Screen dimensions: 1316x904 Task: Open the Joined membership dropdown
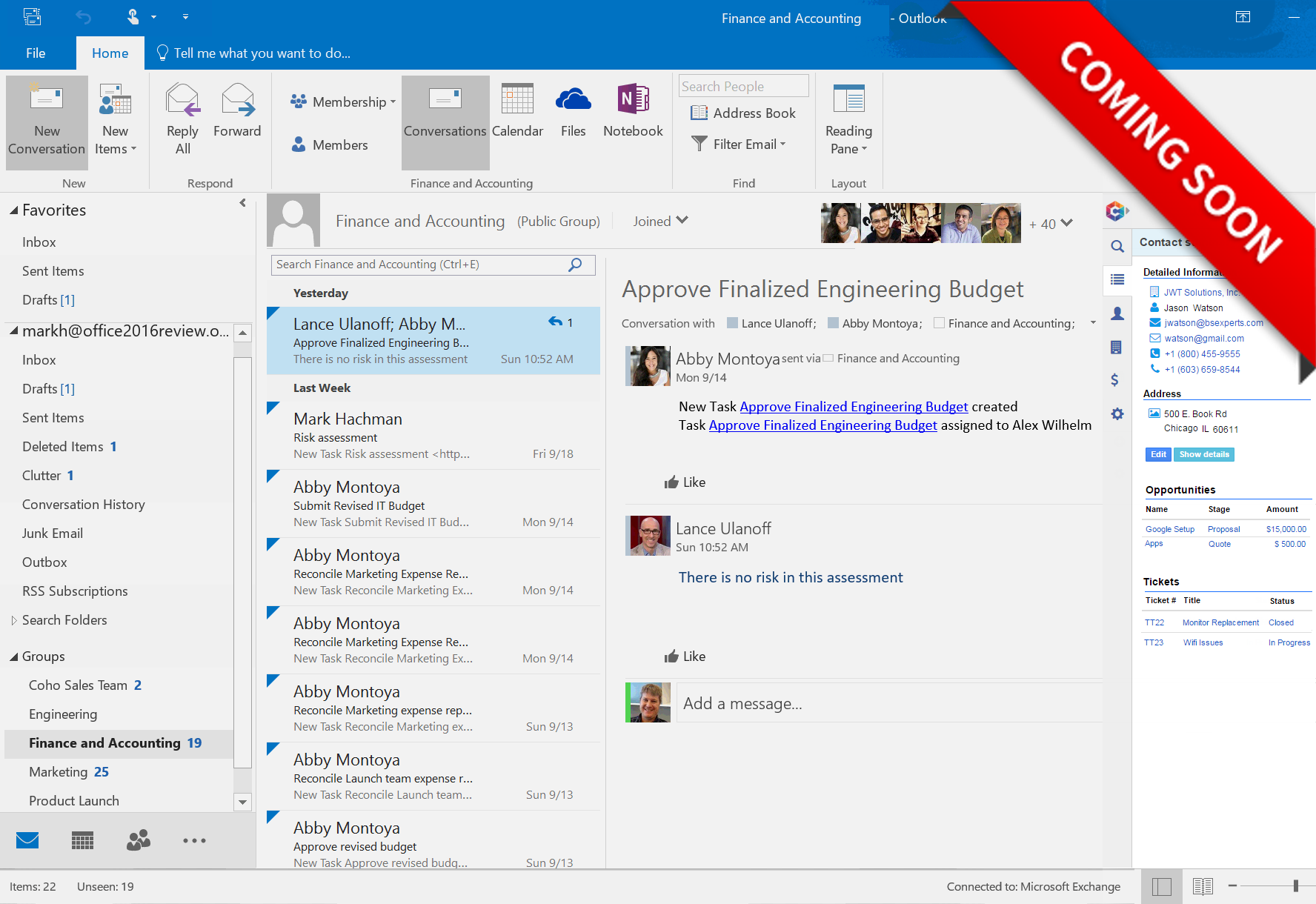coord(659,221)
